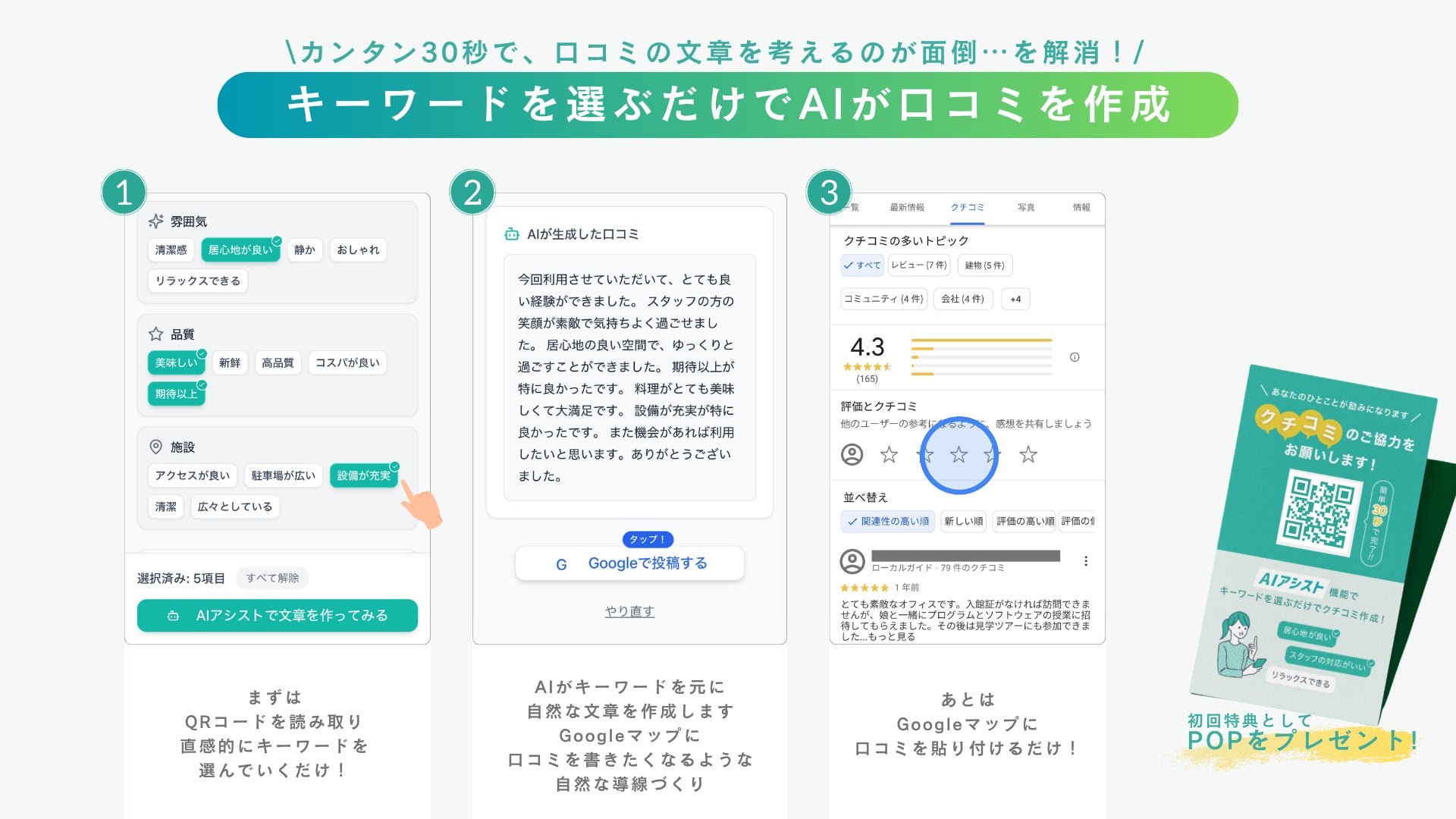Click the rating info icon

1075,357
